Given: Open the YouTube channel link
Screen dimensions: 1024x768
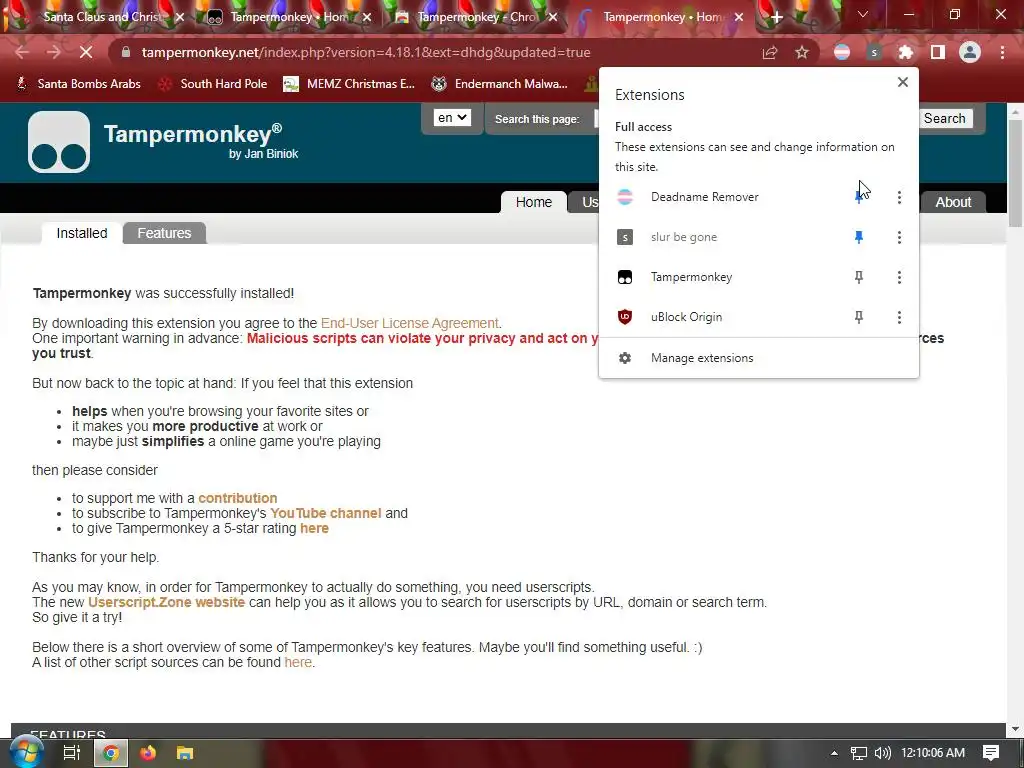Looking at the screenshot, I should (325, 513).
